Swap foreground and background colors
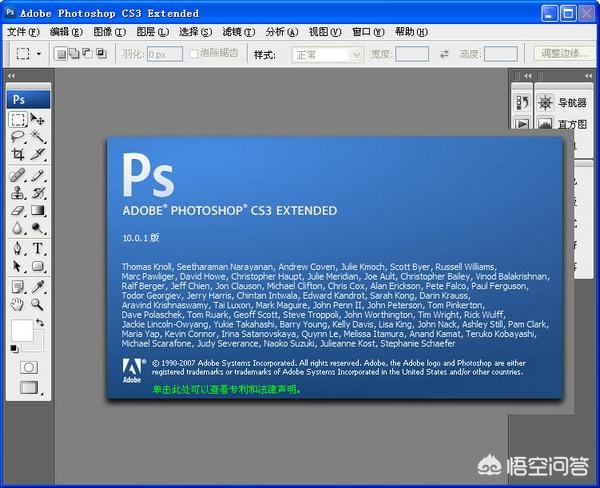The height and width of the screenshot is (488, 600). coord(40,323)
